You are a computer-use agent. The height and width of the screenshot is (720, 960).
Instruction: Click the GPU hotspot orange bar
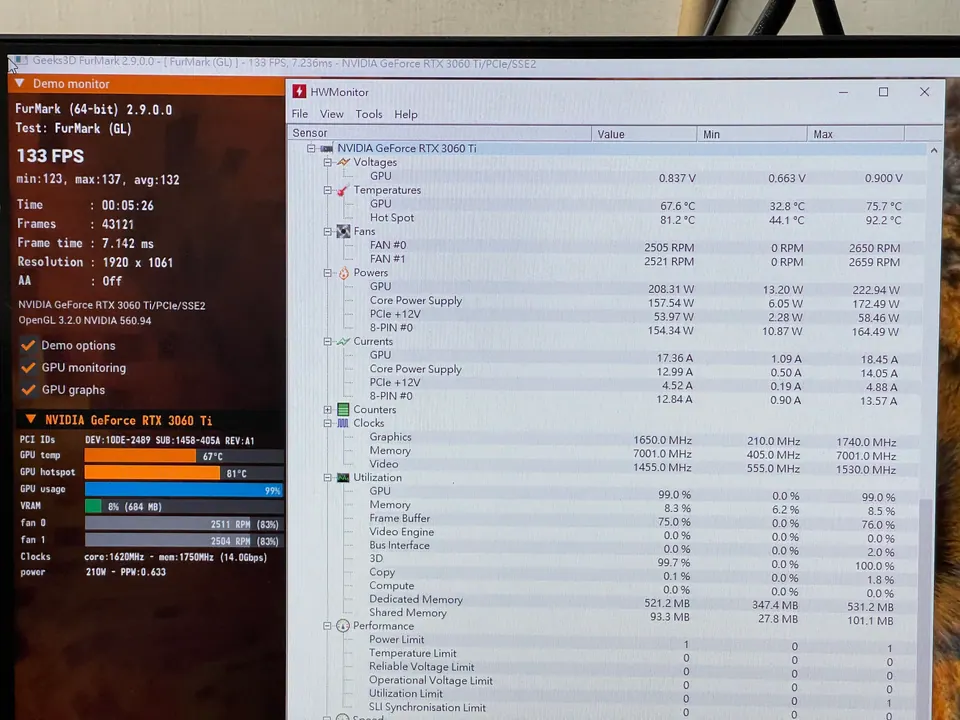tap(152, 472)
